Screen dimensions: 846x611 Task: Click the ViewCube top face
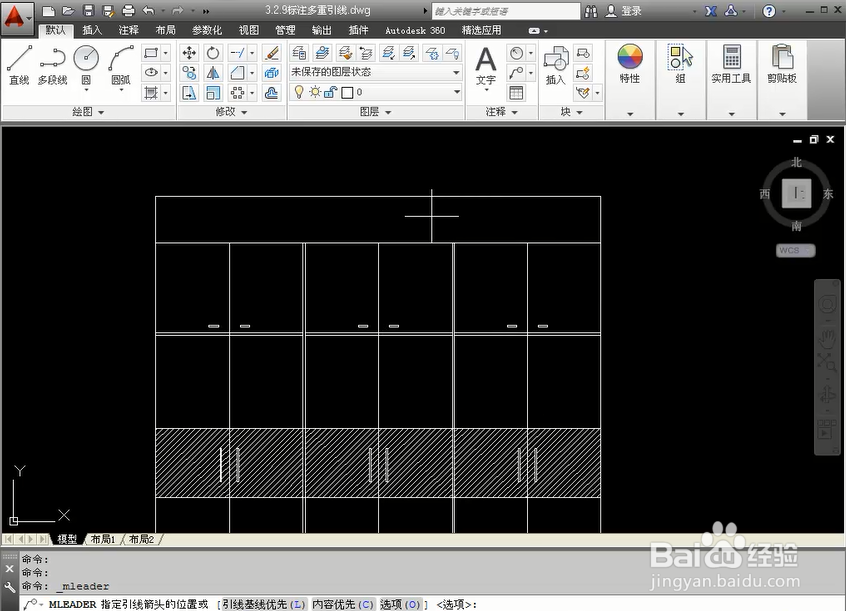(x=796, y=193)
